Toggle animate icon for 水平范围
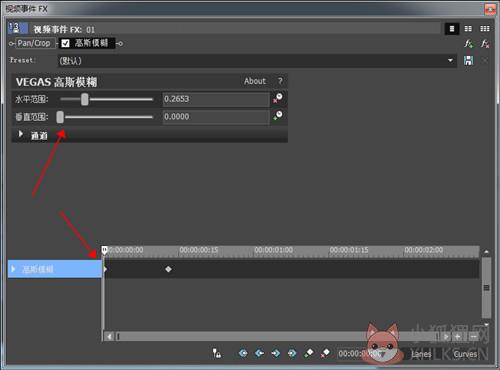Viewport: 500px width, 370px height. 278,98
